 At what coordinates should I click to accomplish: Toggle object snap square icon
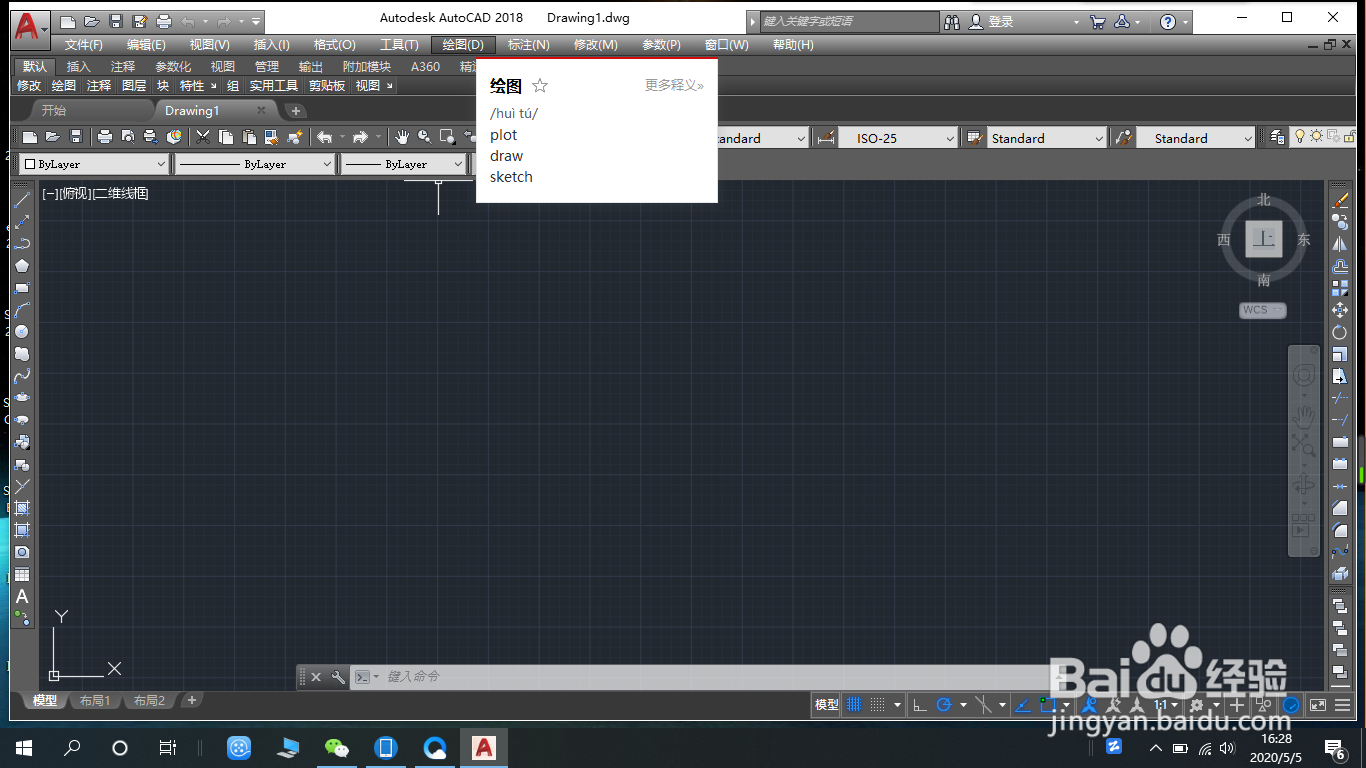tap(1047, 705)
